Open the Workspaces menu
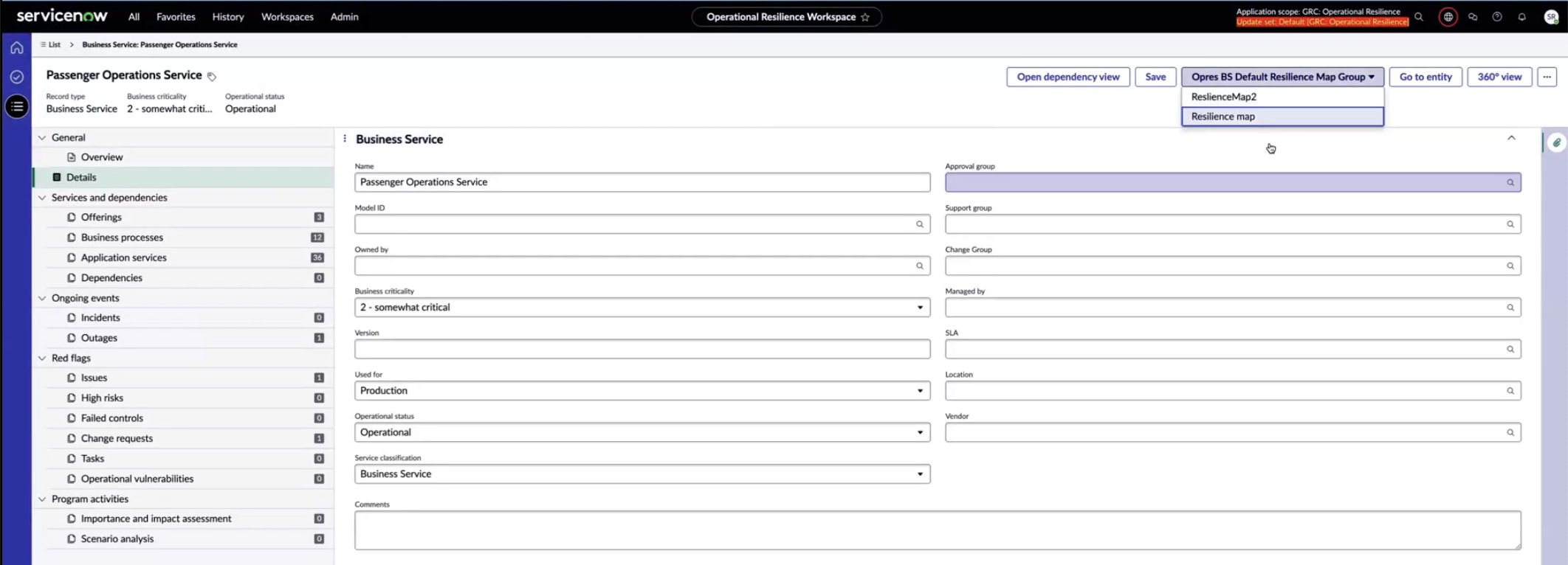This screenshot has width=1568, height=565. point(287,17)
